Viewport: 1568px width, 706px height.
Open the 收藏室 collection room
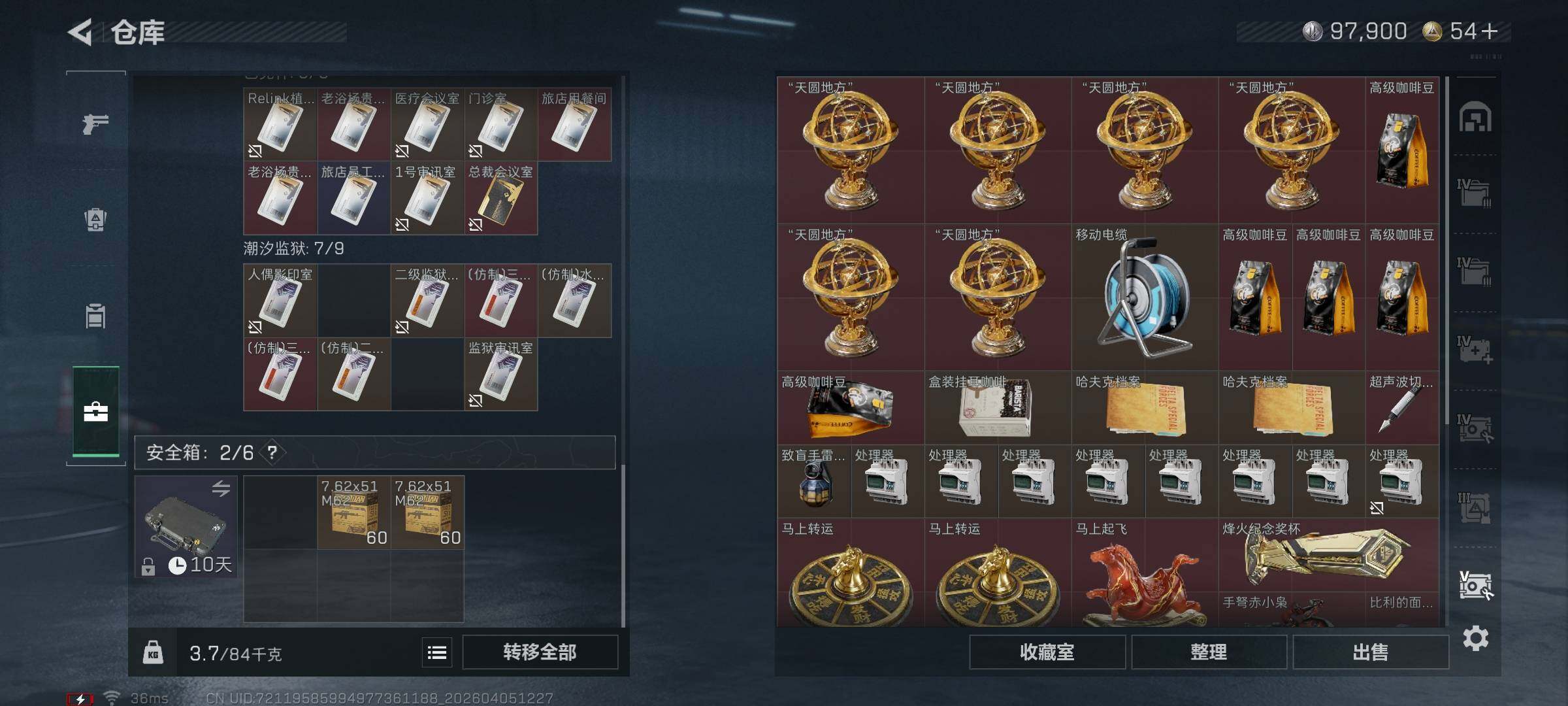coord(1047,652)
